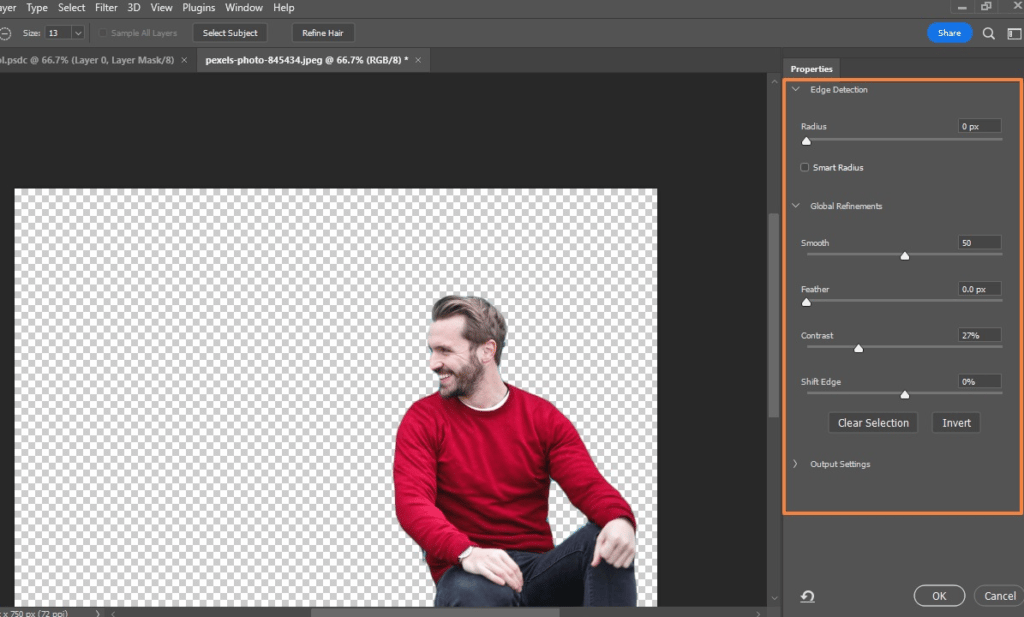
Task: Close the pexels-photo-845434.jpeg document tab
Action: pos(418,60)
